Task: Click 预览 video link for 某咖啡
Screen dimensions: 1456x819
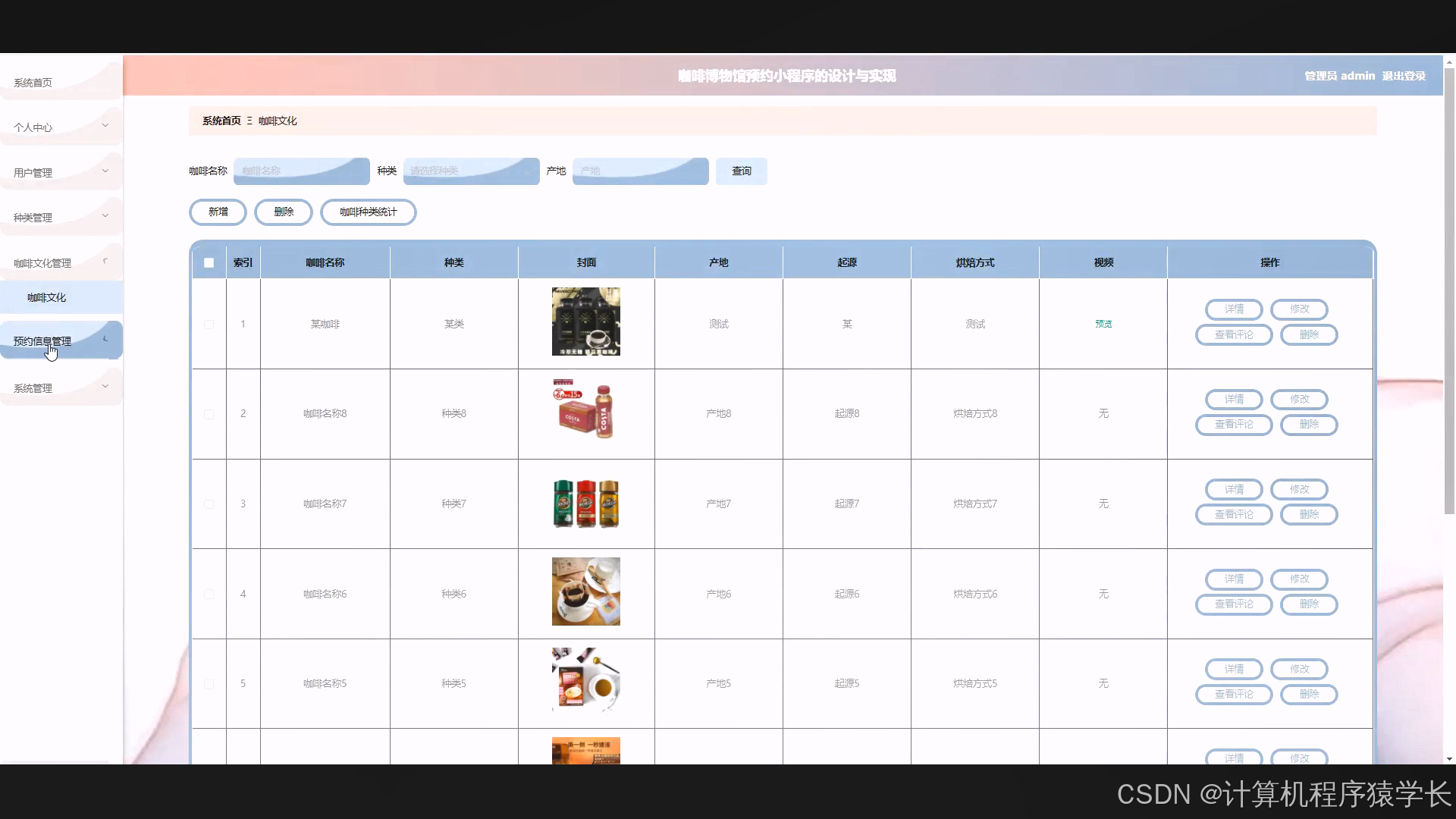Action: 1103,324
